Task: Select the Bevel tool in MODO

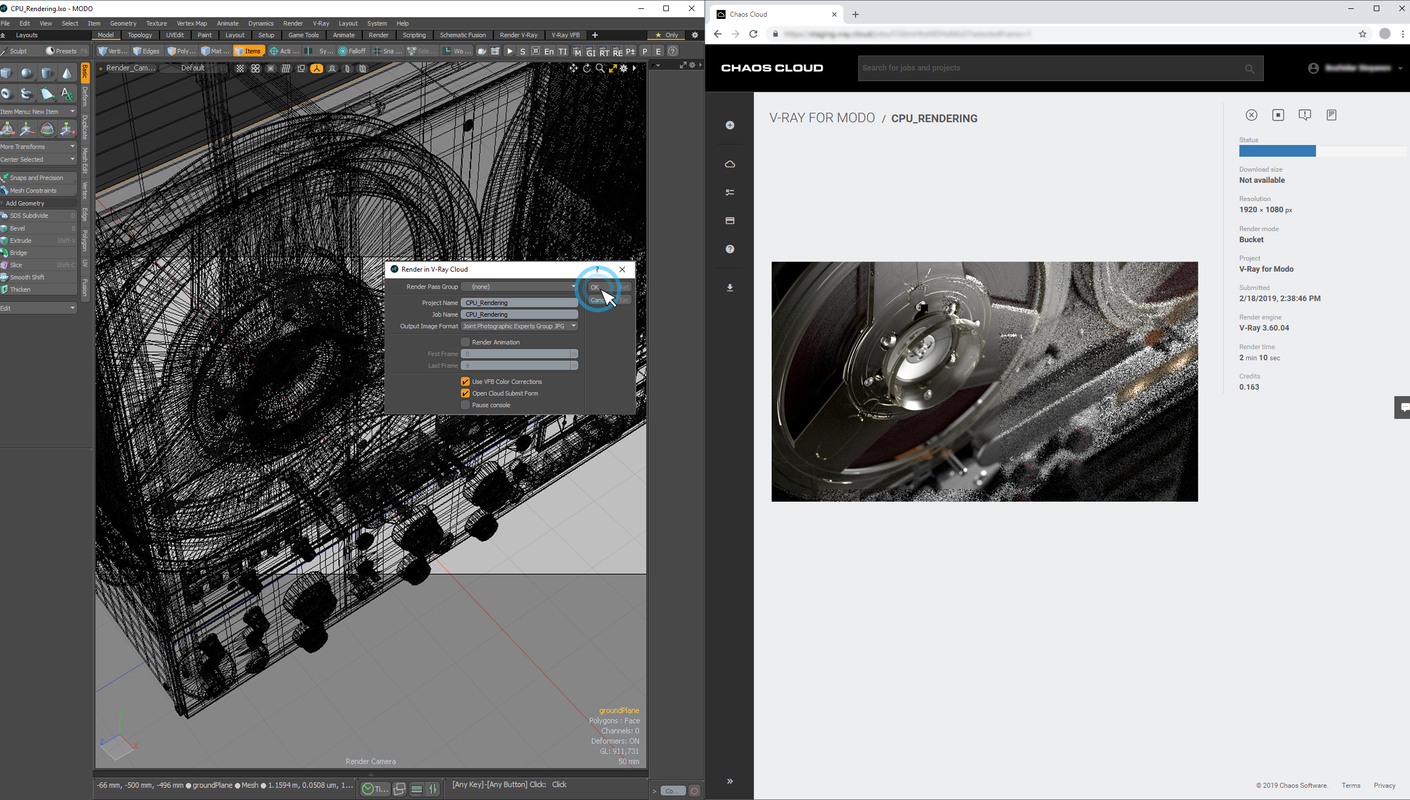Action: tap(18, 228)
